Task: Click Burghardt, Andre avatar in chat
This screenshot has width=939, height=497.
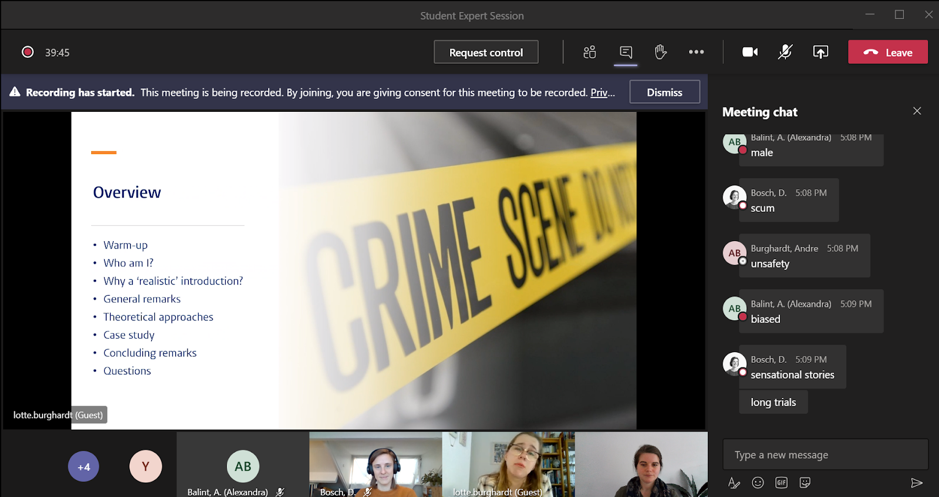Action: click(x=734, y=253)
